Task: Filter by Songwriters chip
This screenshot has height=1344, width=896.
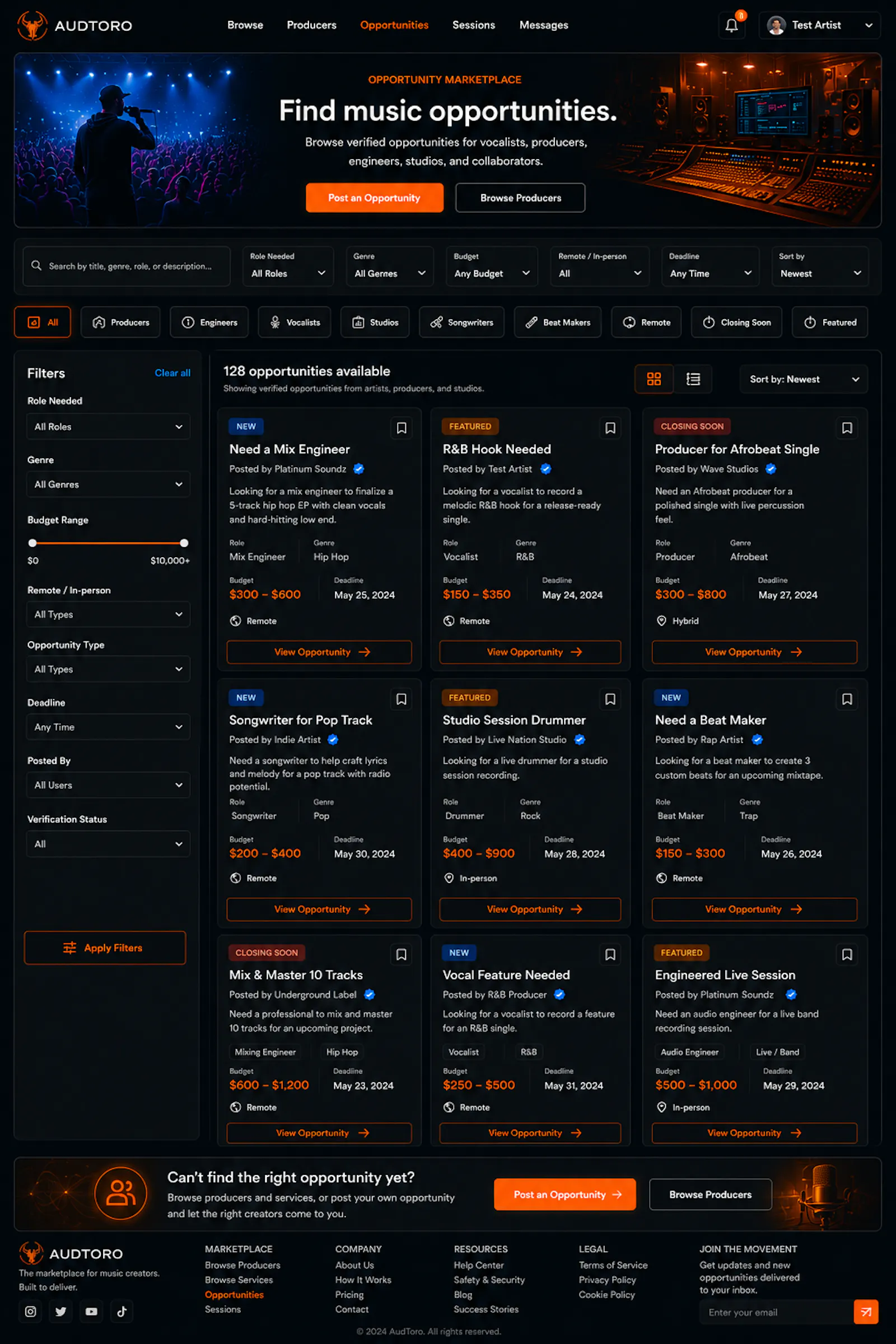Action: [461, 323]
